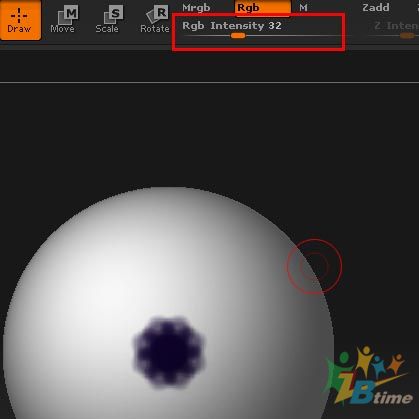The height and width of the screenshot is (419, 419).
Task: Toggle the Rgb paint mode
Action: [262, 8]
